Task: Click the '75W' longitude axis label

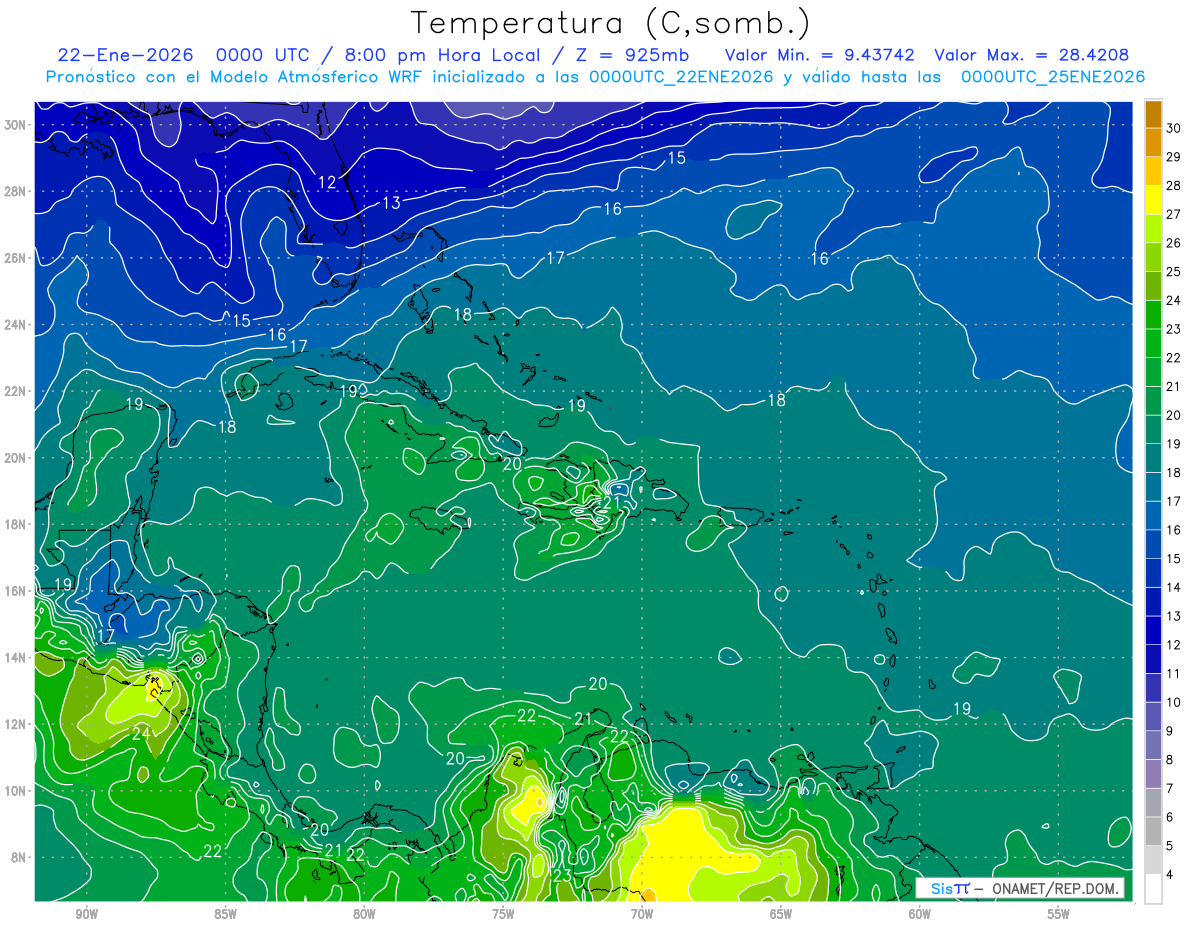Action: (x=503, y=915)
